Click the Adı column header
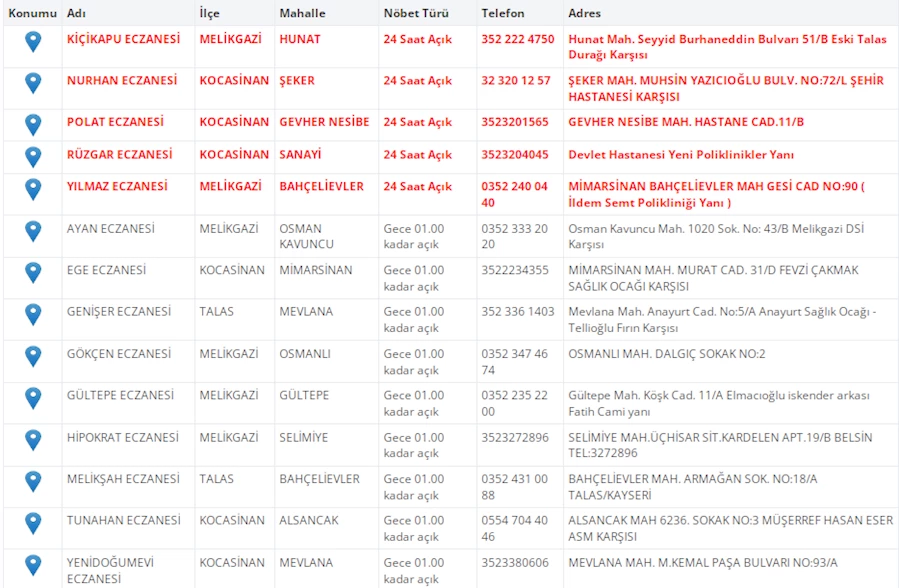Screen dimensions: 899x588 (76, 13)
